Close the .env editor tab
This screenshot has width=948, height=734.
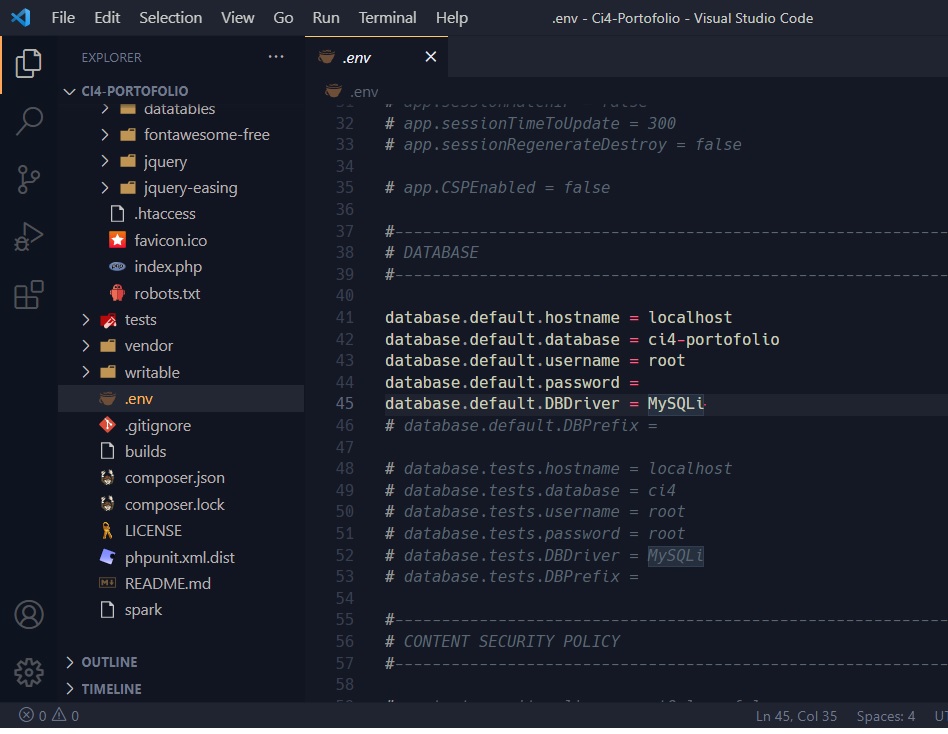coord(431,57)
